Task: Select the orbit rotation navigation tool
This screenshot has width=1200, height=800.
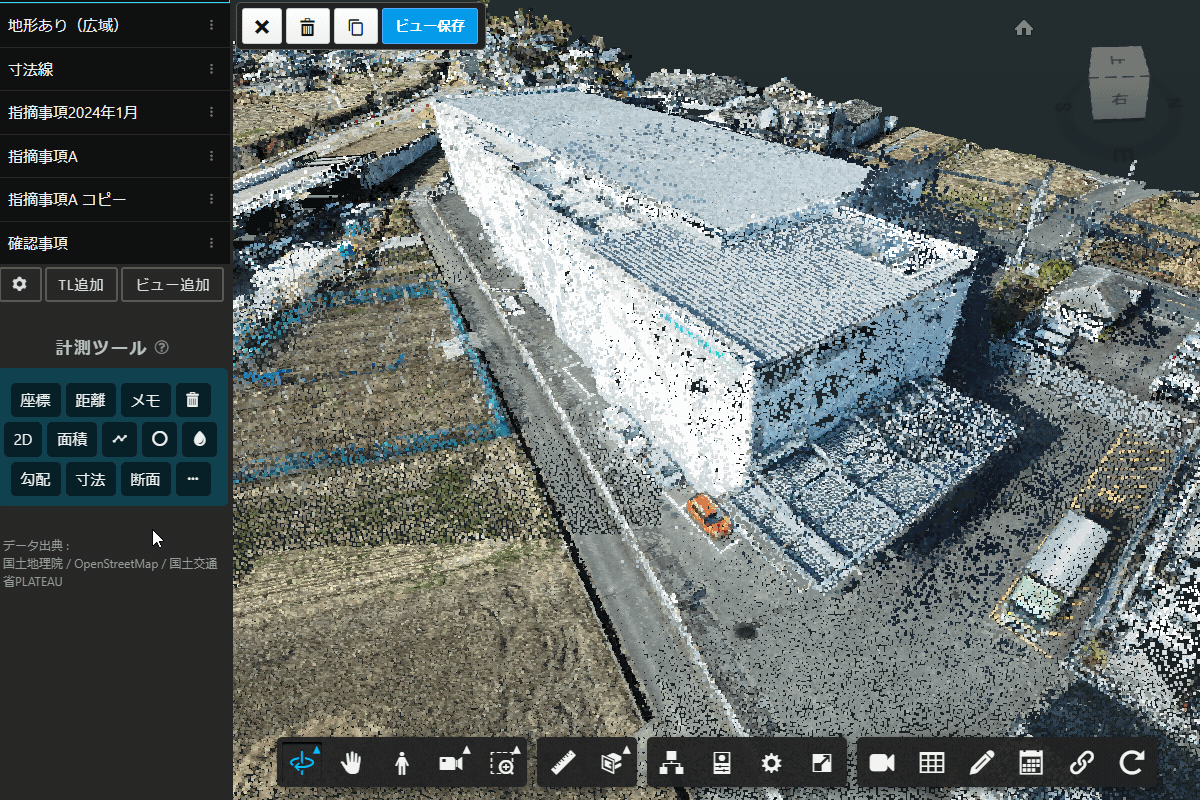Action: click(x=302, y=763)
